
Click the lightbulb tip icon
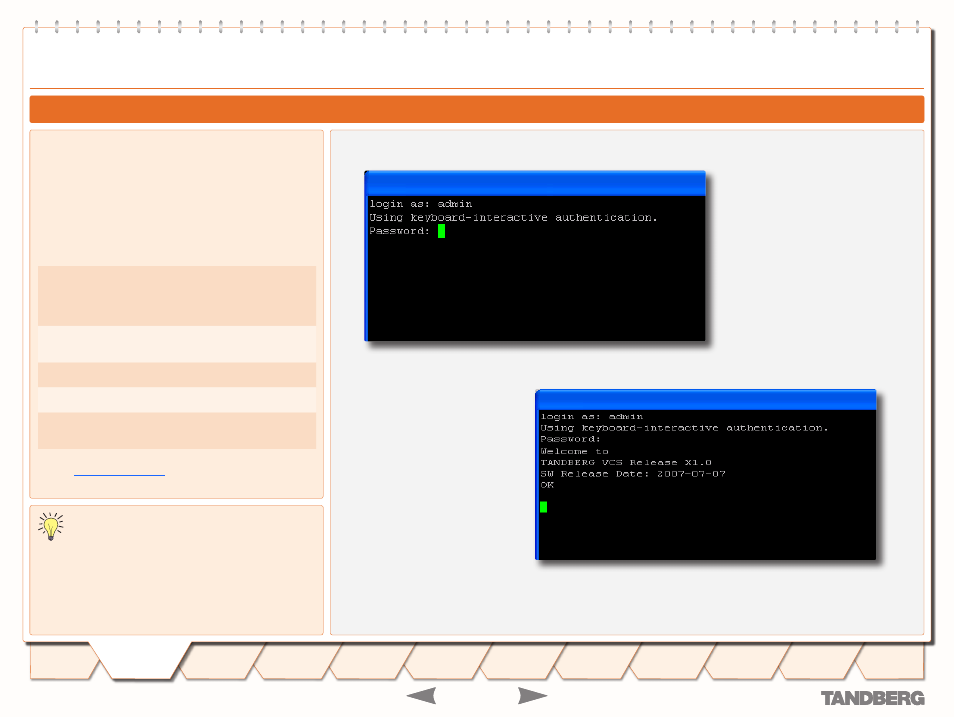click(x=51, y=526)
